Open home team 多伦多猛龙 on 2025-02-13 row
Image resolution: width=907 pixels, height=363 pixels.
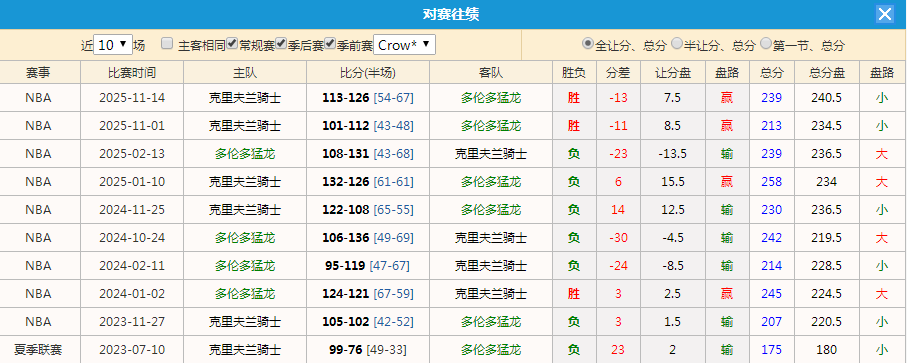(x=245, y=154)
